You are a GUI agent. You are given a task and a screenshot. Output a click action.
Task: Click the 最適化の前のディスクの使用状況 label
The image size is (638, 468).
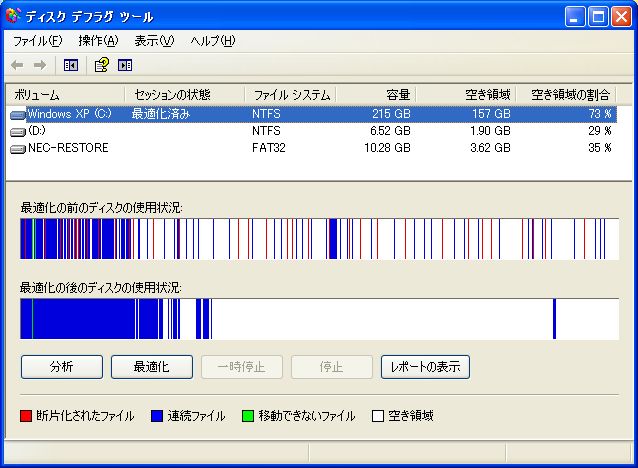[x=101, y=208]
